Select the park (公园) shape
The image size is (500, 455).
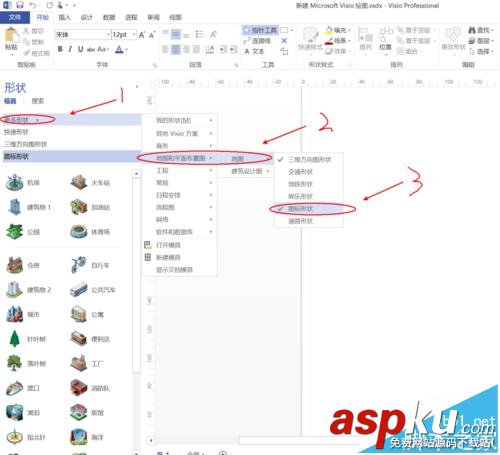23,232
